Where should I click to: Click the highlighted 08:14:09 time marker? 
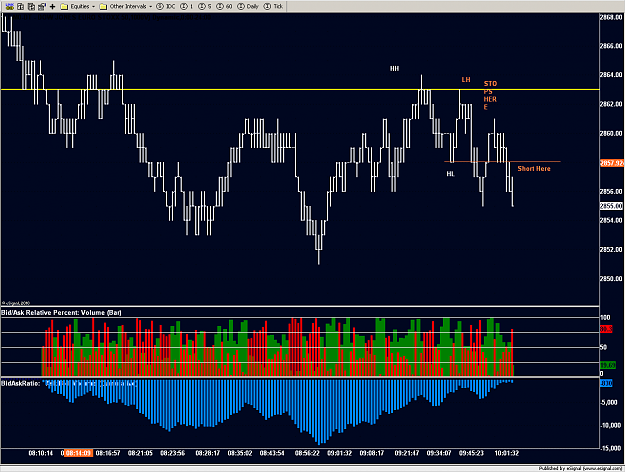point(78,453)
